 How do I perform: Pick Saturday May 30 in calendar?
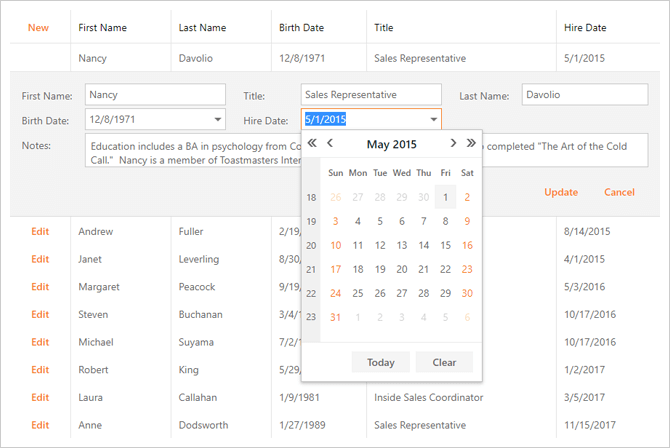(x=466, y=293)
